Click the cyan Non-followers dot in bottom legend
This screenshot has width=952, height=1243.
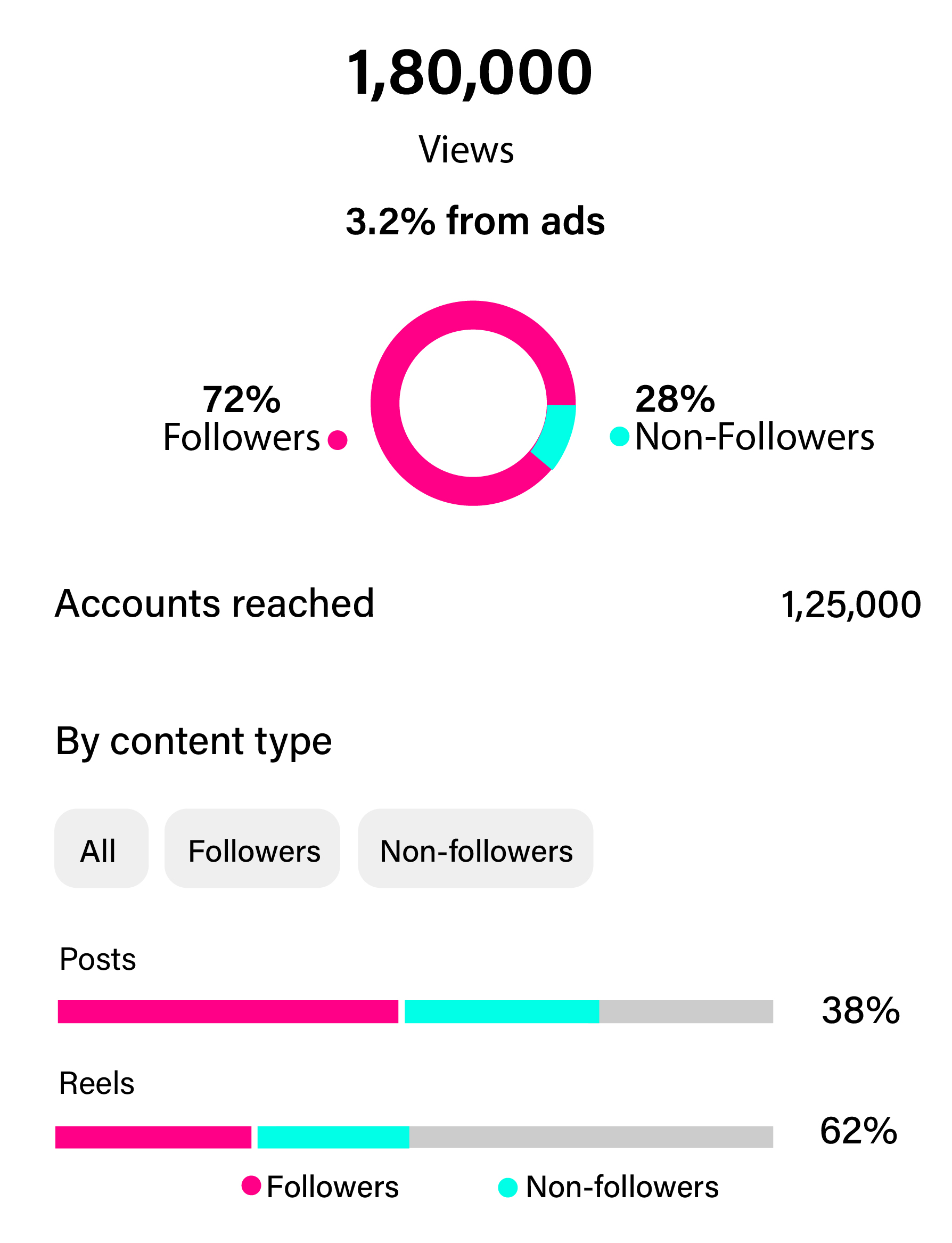(507, 1188)
